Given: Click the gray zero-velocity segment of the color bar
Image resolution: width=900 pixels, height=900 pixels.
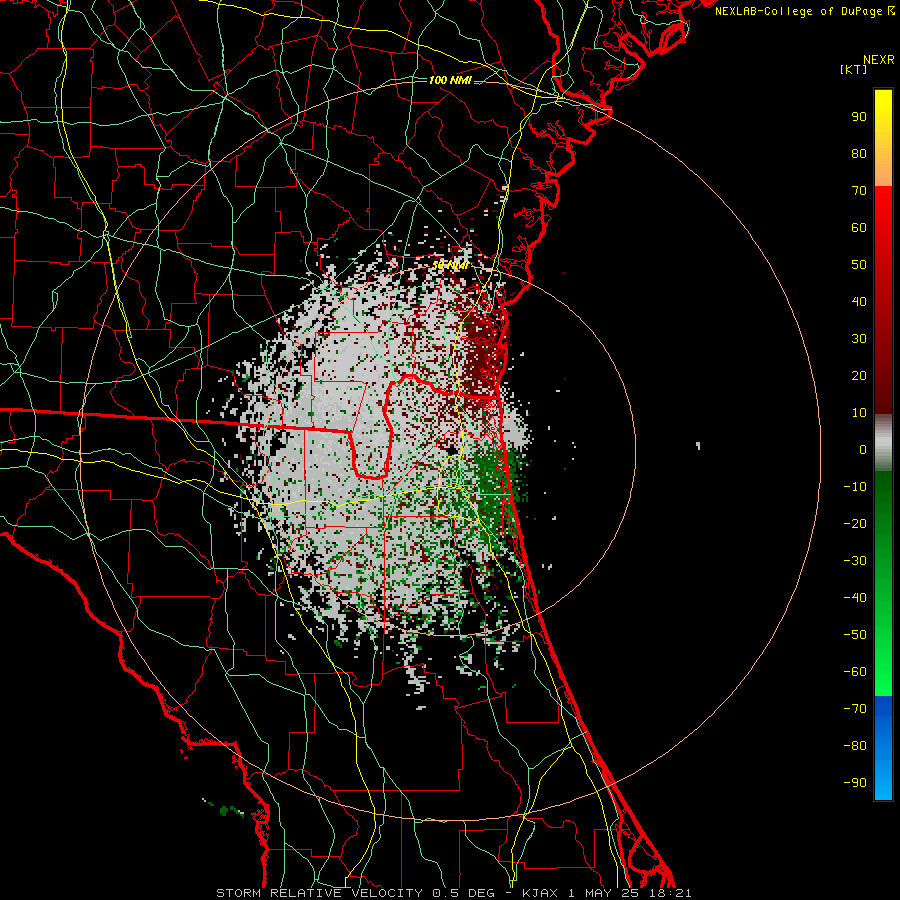Looking at the screenshot, I should [883, 443].
